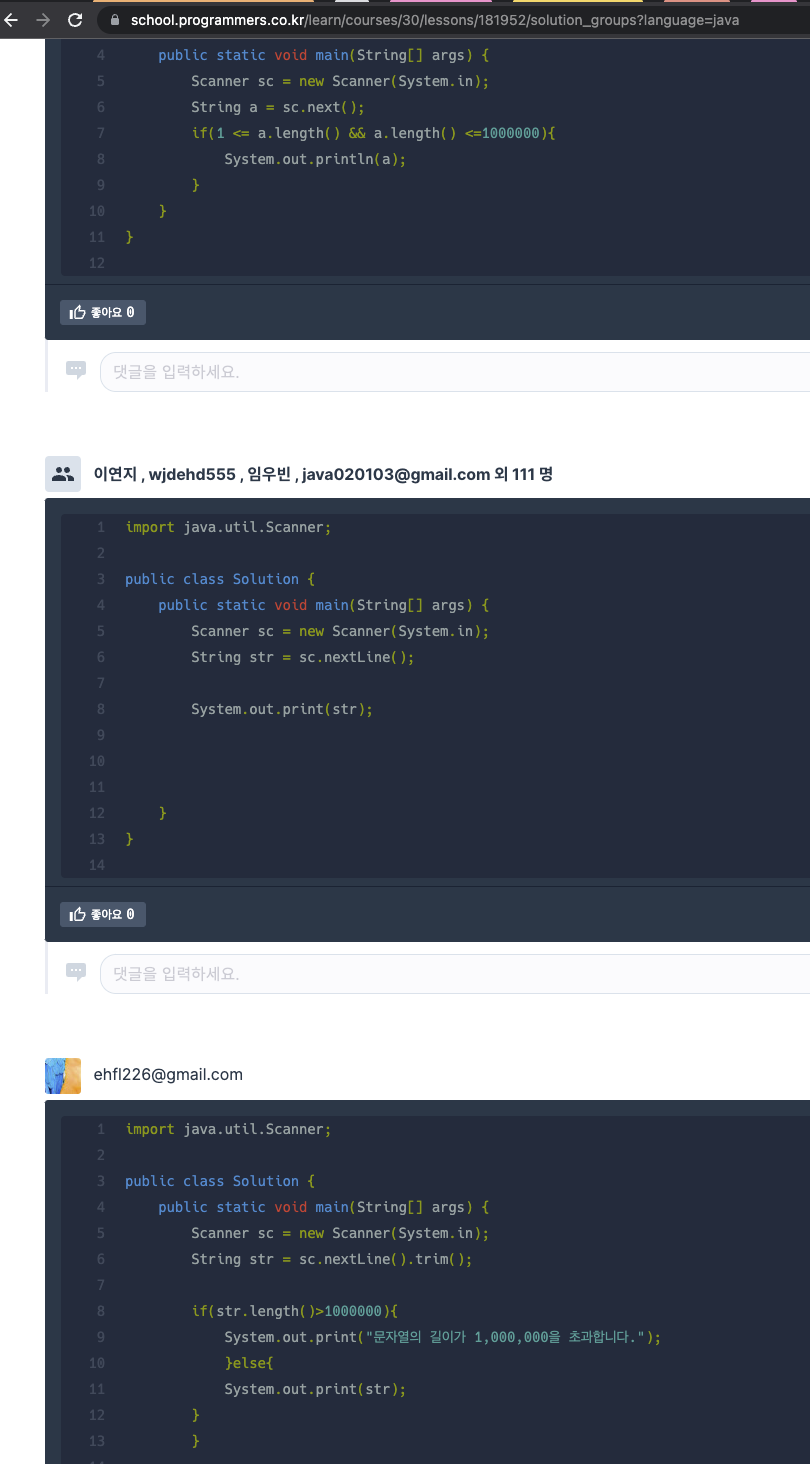Image resolution: width=810 pixels, height=1464 pixels.
Task: Click 'System.out.print(str);' in 이연지's group solution
Action: (282, 709)
